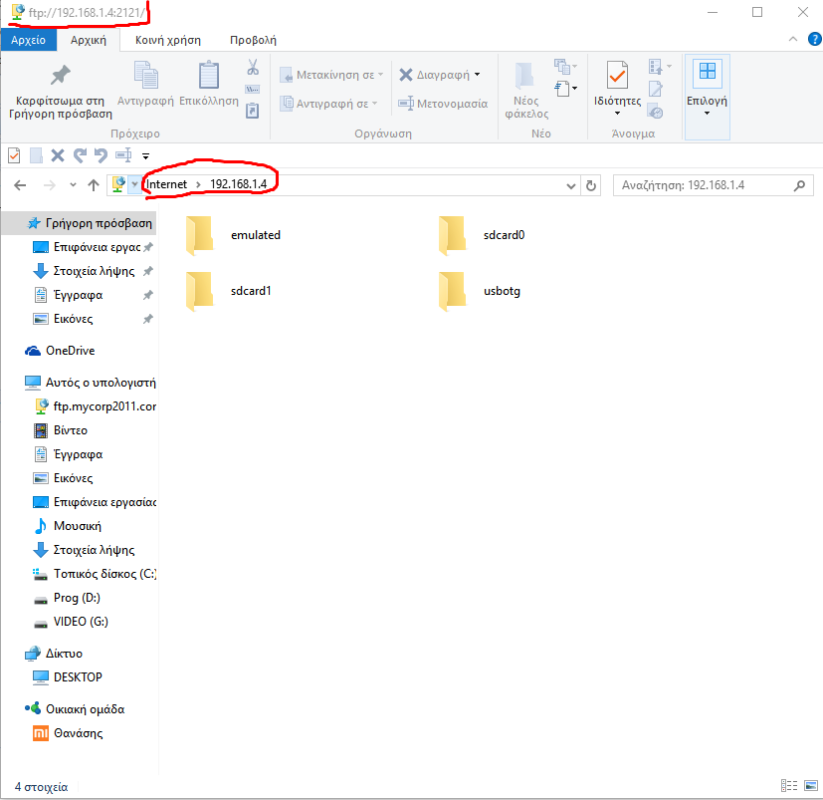Open the Customize Quick Access Toolbar dropdown
Viewport: 823px width, 800px height.
[146, 155]
